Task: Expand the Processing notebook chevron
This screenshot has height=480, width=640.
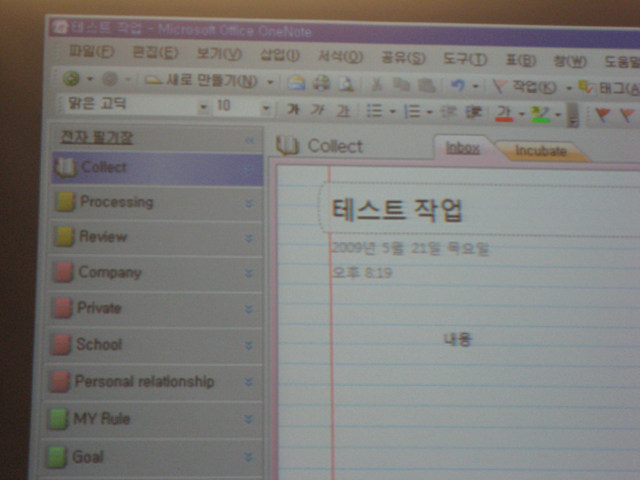Action: pos(249,203)
